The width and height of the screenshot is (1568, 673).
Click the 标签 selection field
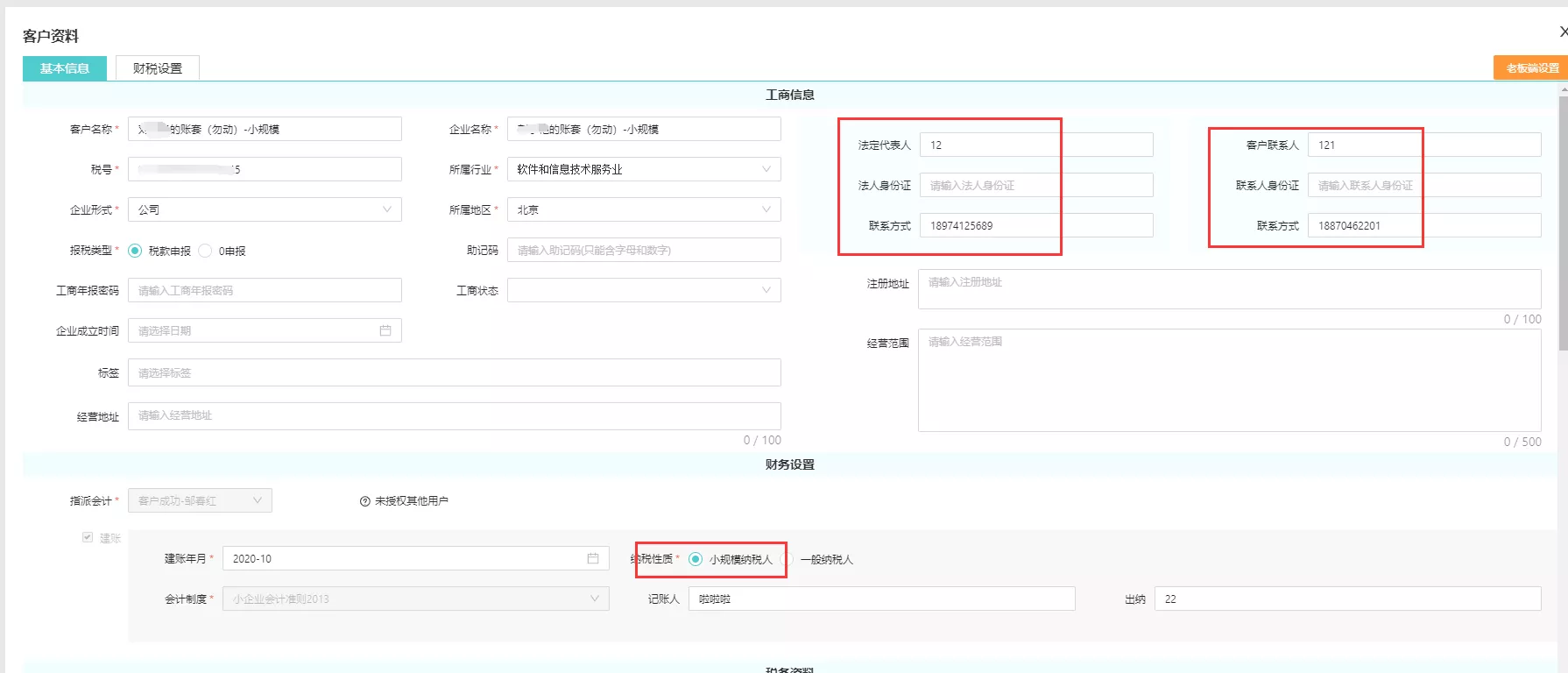click(455, 372)
